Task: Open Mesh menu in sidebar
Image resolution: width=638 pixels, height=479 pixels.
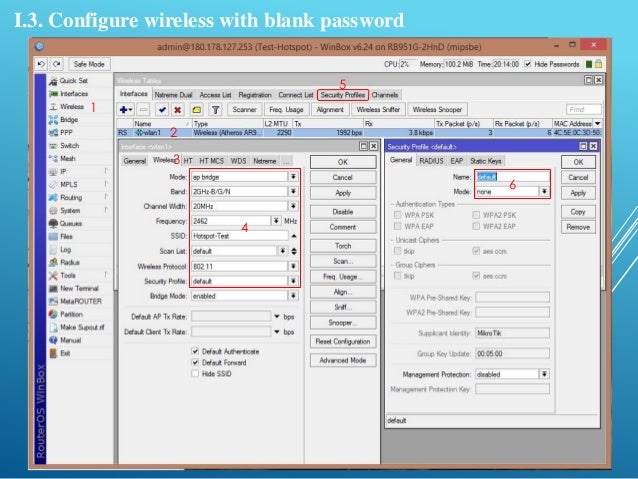Action: click(x=62, y=159)
